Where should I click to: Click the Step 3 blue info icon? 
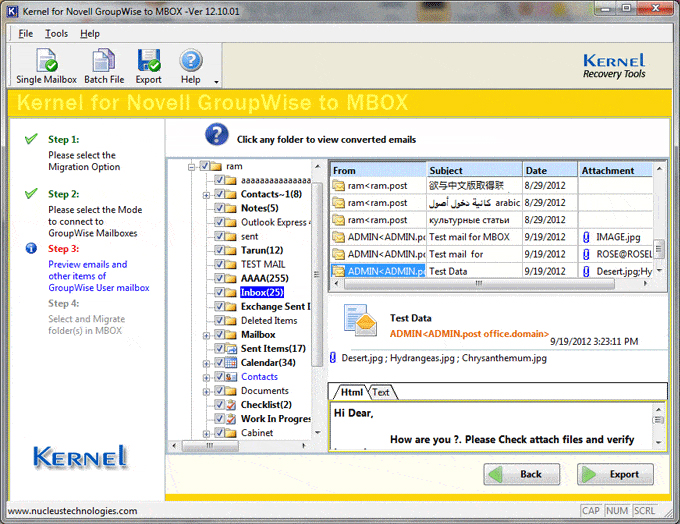(31, 249)
